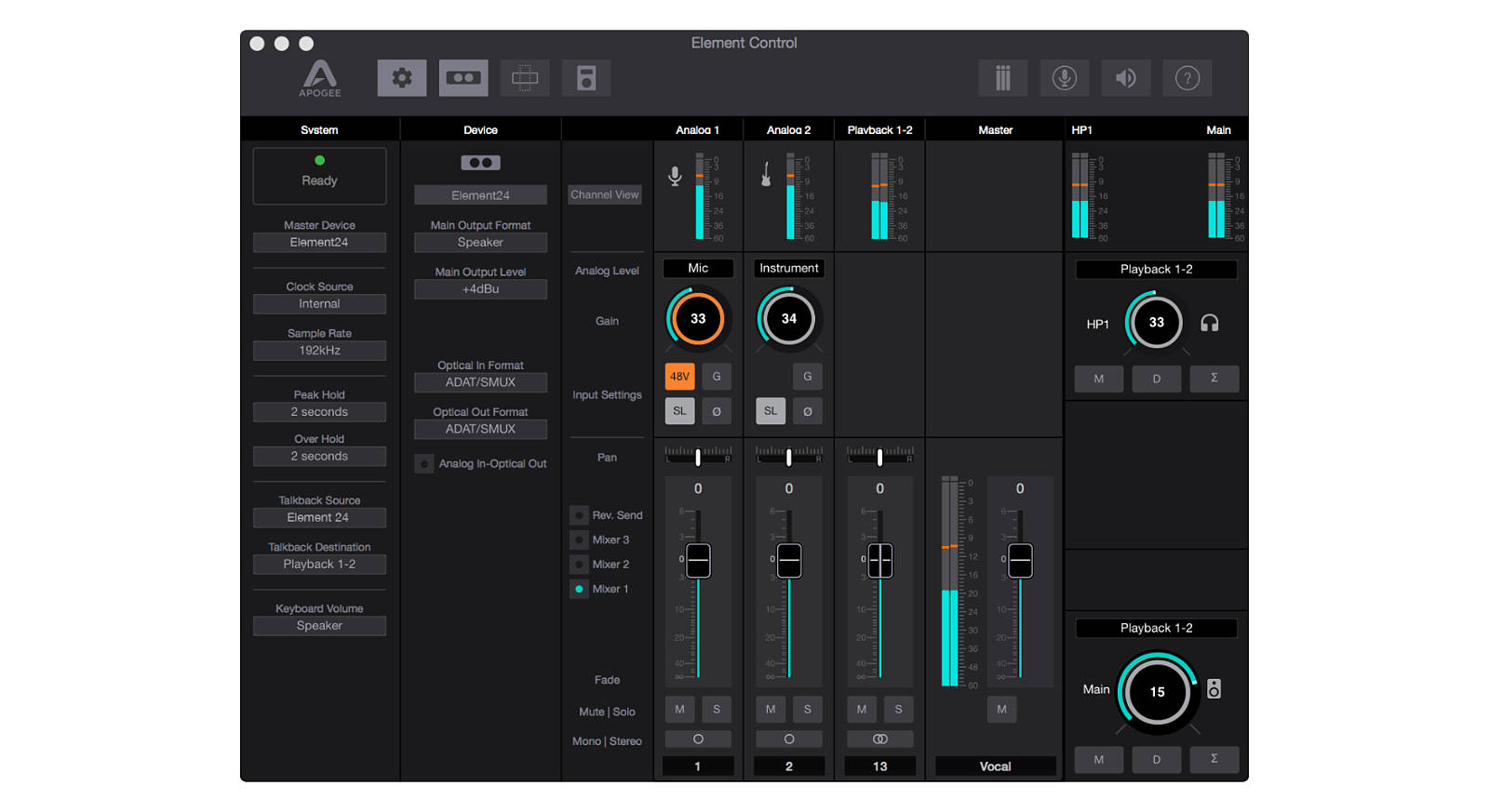Select Mixer 1 radio button

point(579,589)
